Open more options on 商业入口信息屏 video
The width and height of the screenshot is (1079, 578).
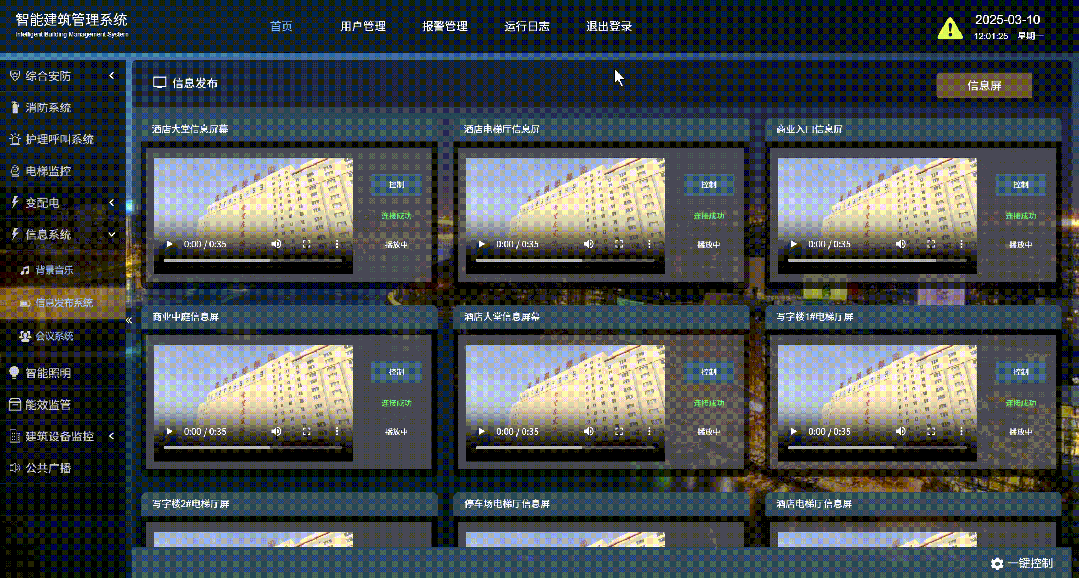961,244
